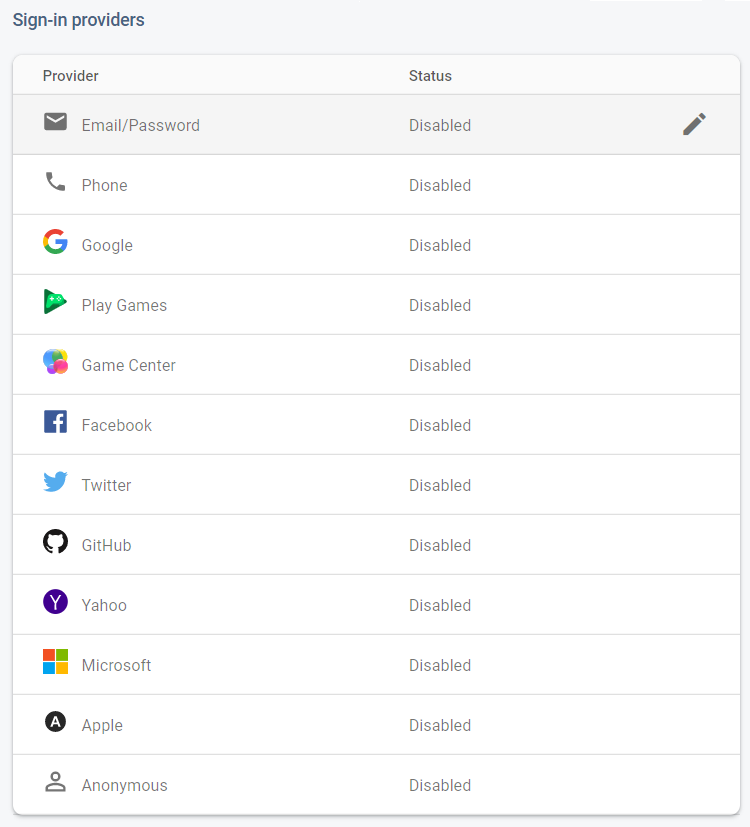Click the Disabled status next to Phone
Viewport: 750px width, 827px height.
tap(440, 185)
